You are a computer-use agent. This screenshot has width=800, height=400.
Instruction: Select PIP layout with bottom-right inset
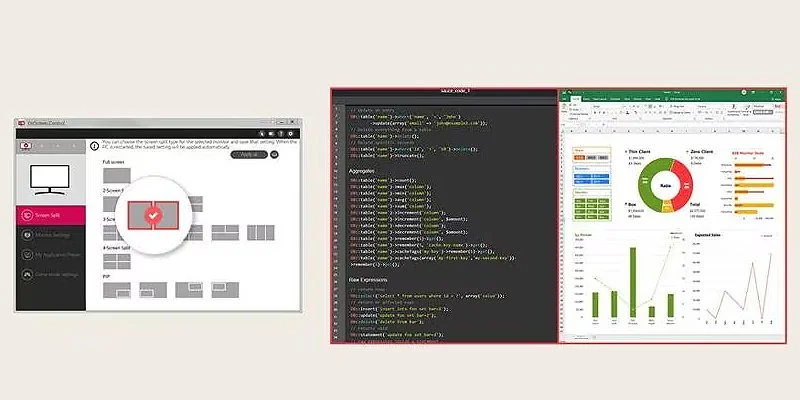117,290
